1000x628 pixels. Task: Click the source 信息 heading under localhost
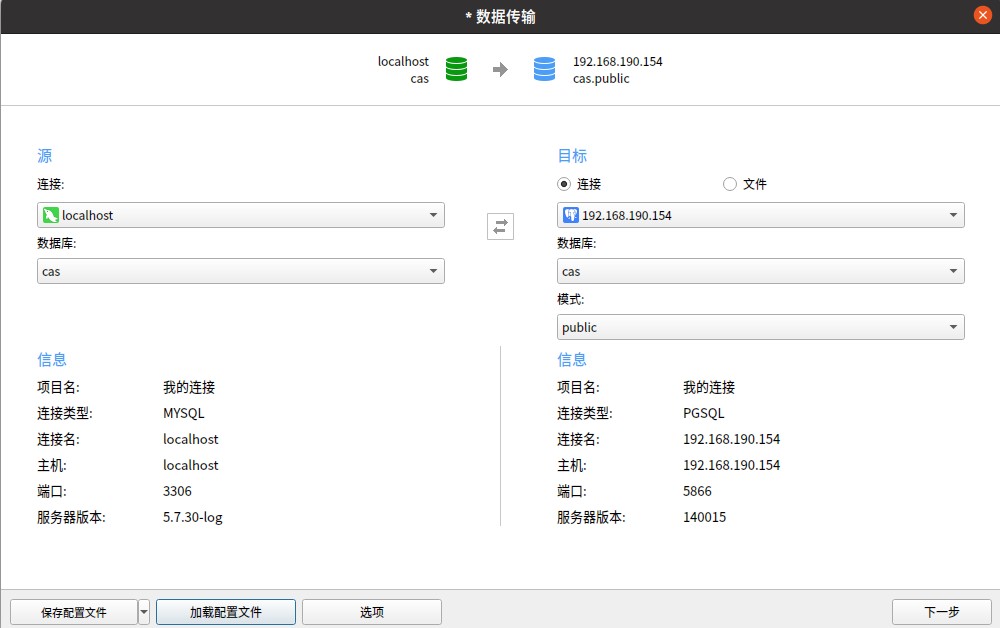[52, 360]
